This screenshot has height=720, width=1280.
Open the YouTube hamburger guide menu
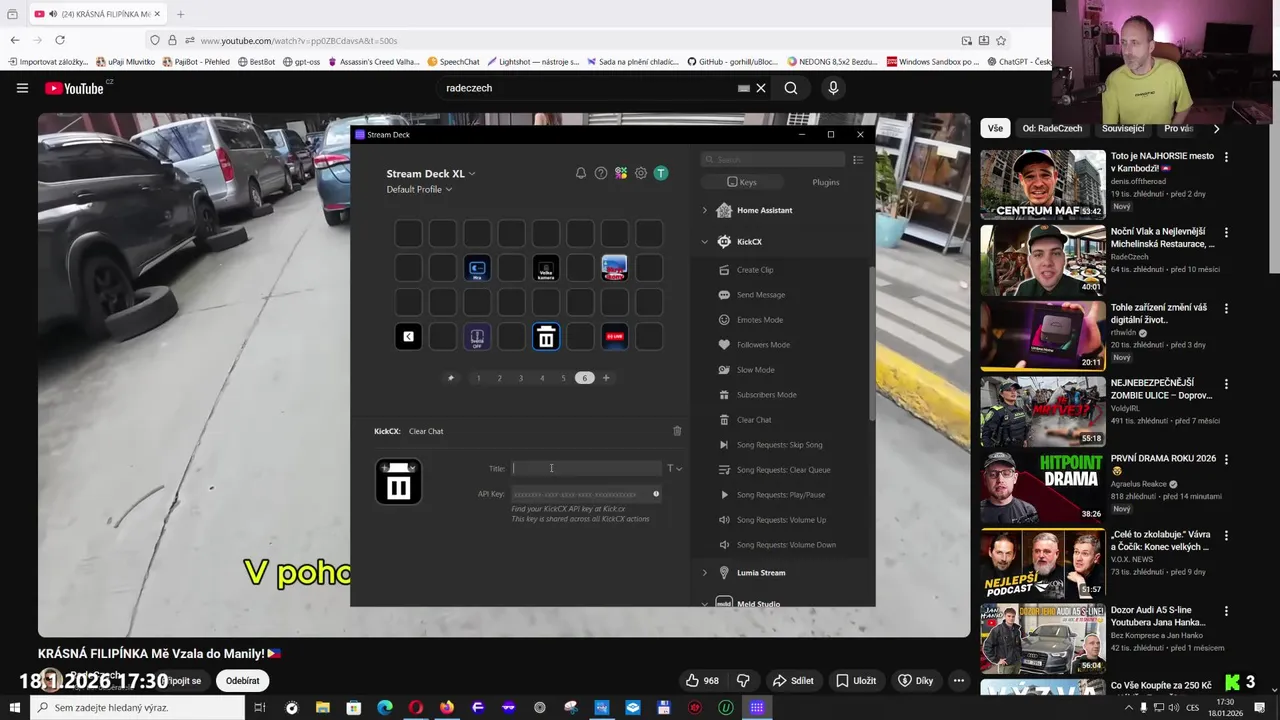pos(22,88)
